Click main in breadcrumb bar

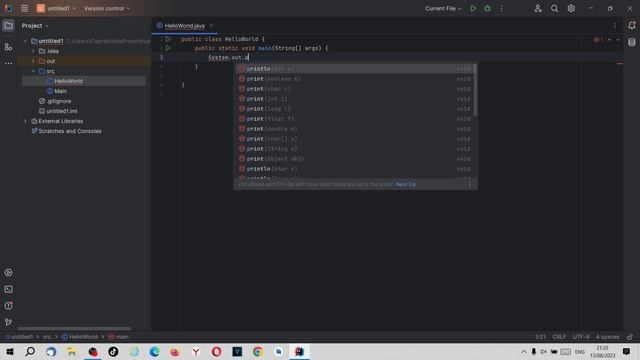click(x=118, y=337)
